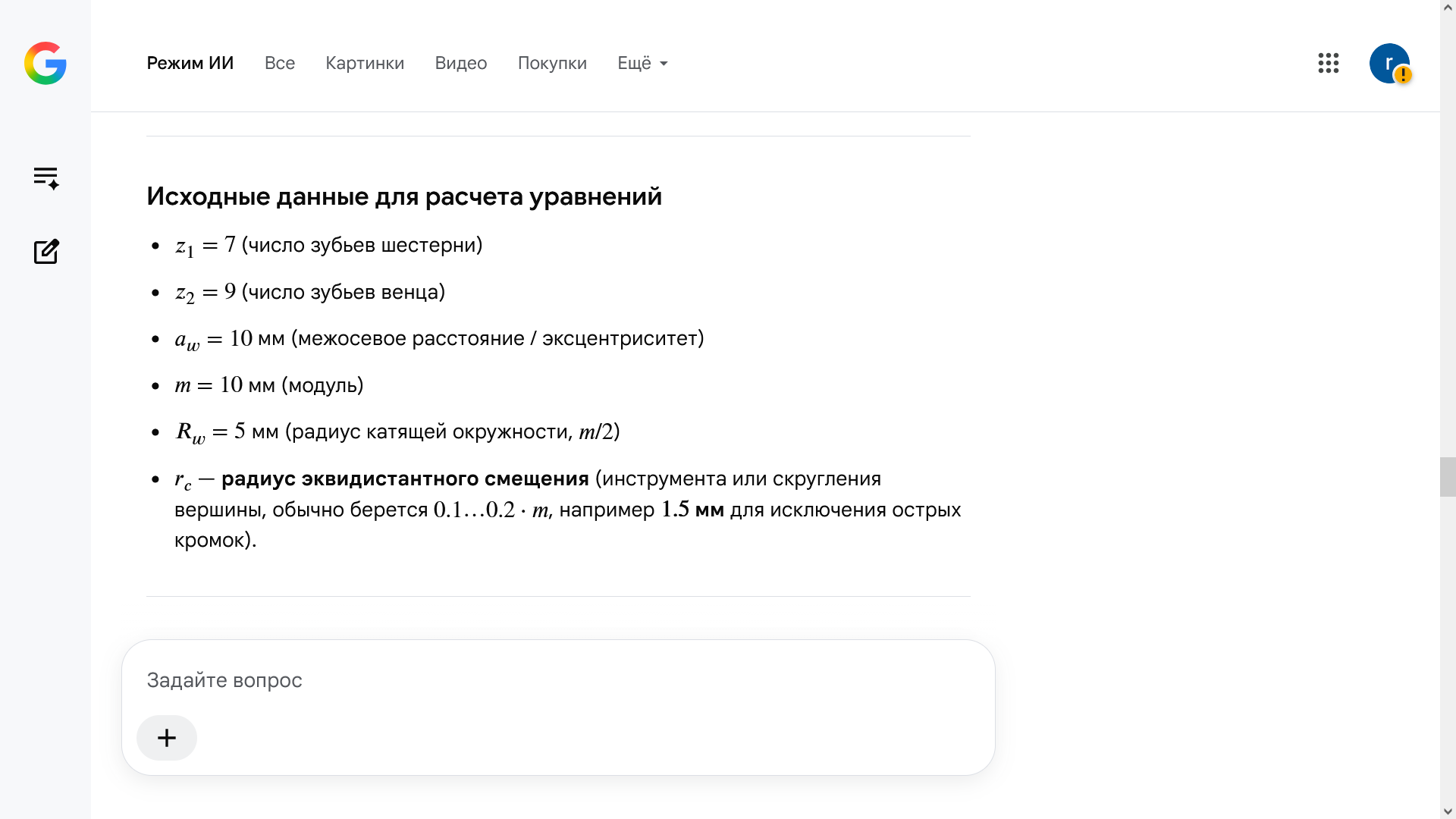Expand the Ещё dropdown
Image resolution: width=1456 pixels, height=819 pixels.
[x=642, y=63]
